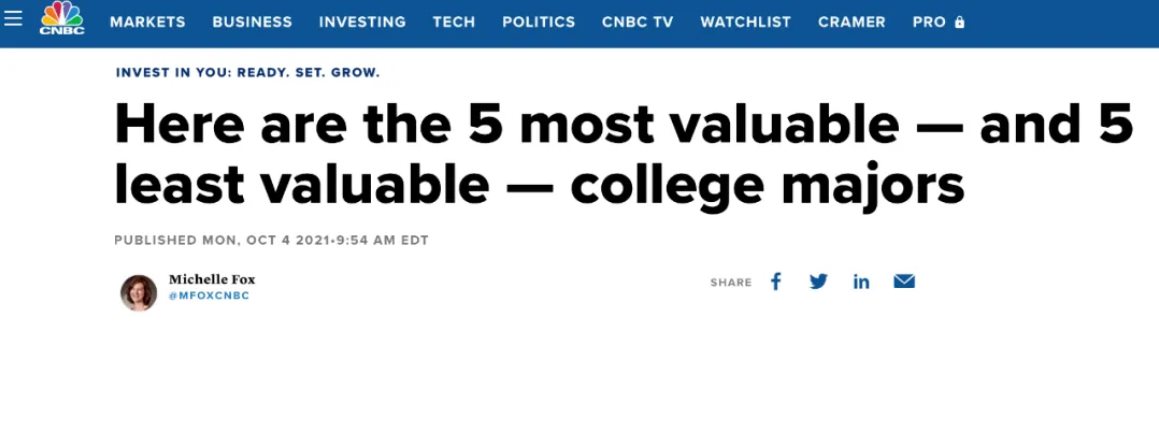The height and width of the screenshot is (448, 1159).
Task: Open the Markets menu
Action: [148, 22]
